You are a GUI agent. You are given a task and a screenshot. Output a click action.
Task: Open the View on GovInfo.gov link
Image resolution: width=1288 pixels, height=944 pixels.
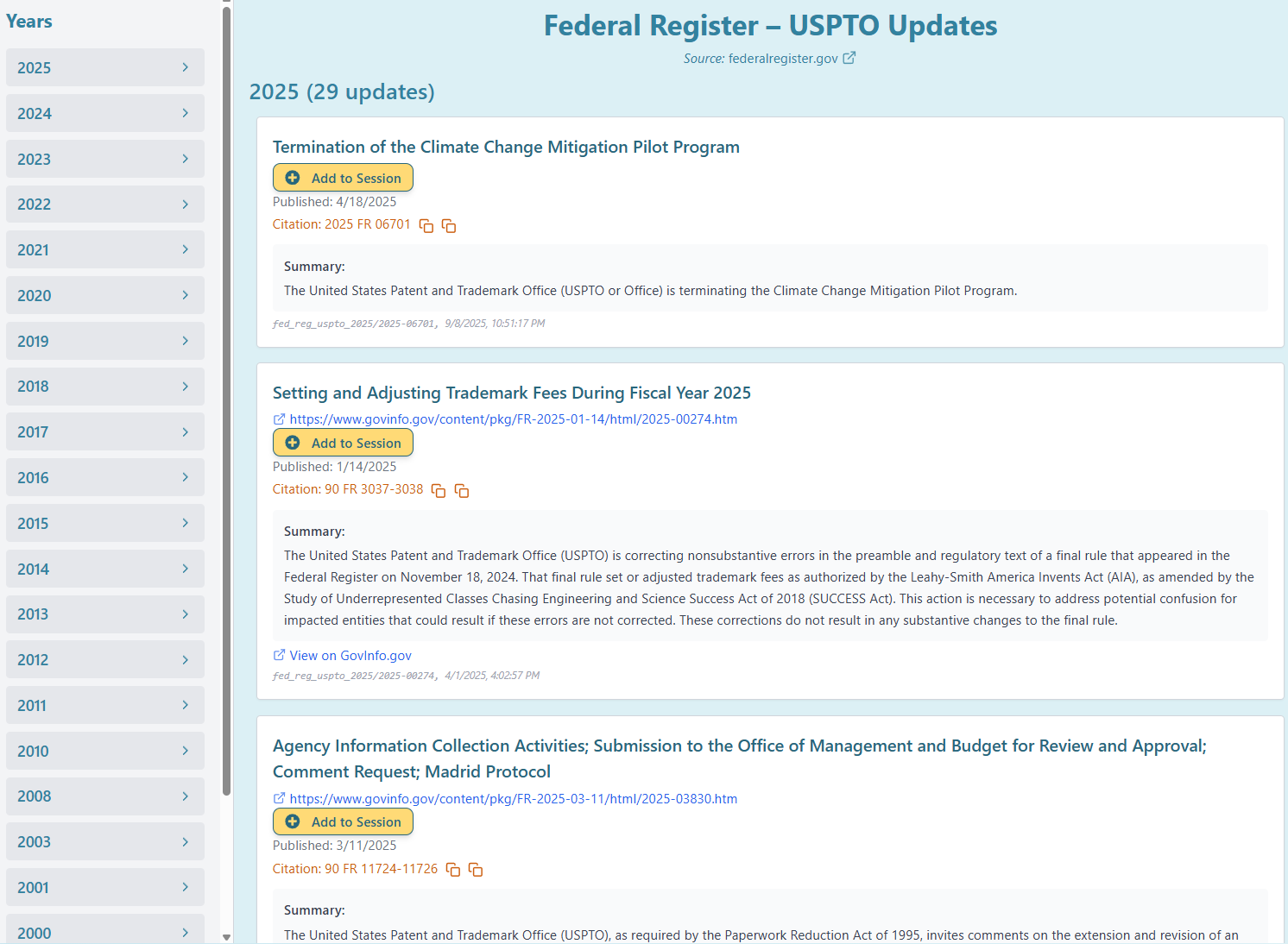(350, 655)
